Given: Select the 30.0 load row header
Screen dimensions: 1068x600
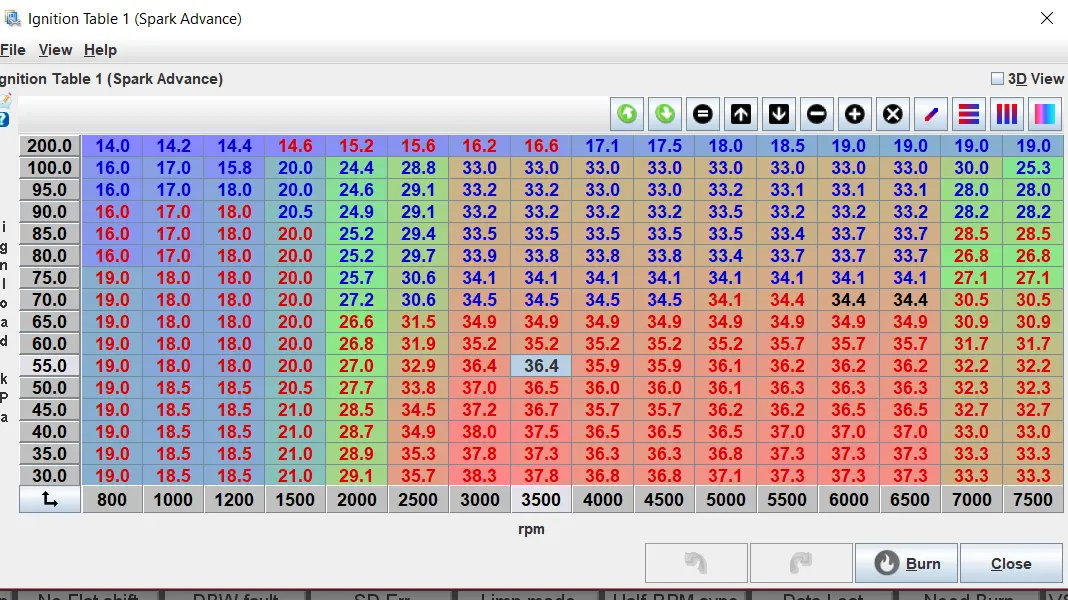Looking at the screenshot, I should point(50,475).
